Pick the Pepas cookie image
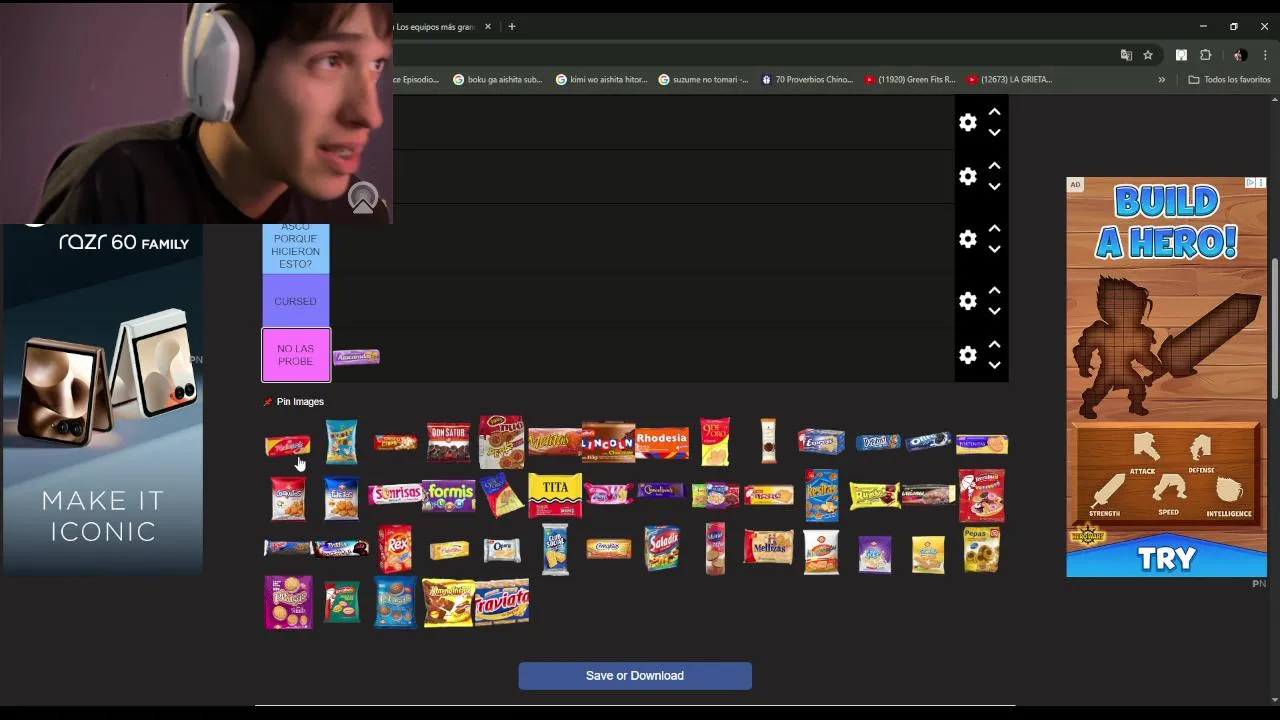This screenshot has width=1280, height=720. 981,549
